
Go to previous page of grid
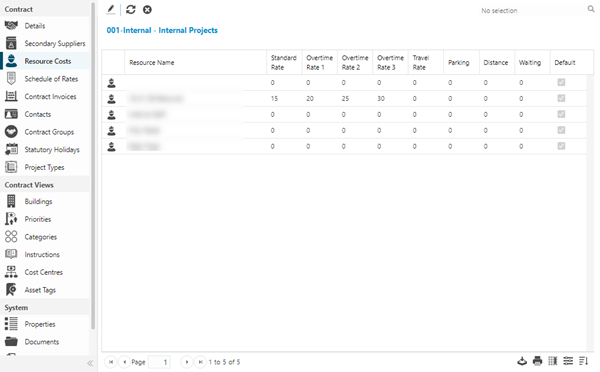pos(124,362)
